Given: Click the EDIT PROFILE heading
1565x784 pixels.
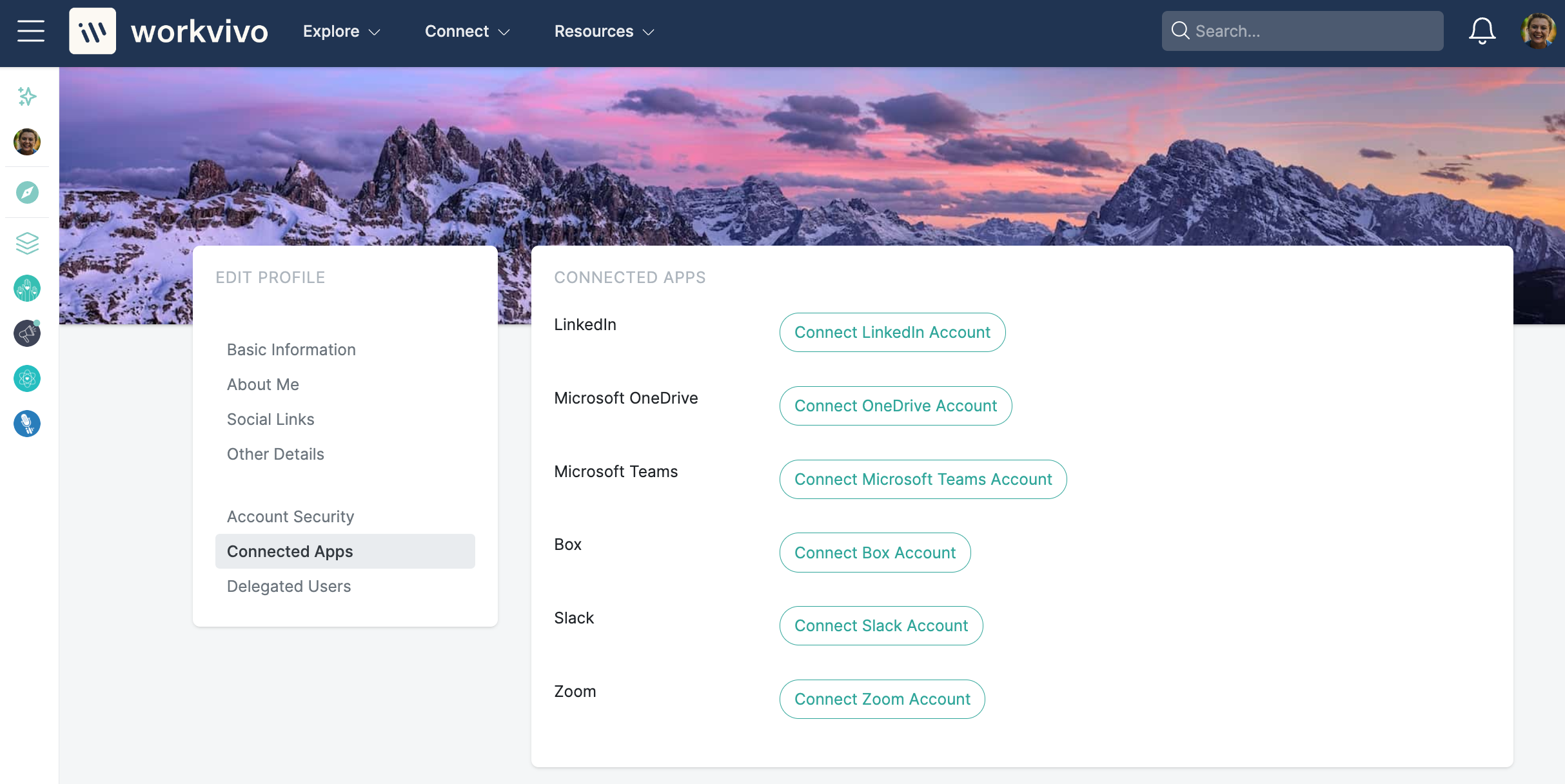Looking at the screenshot, I should click(270, 277).
